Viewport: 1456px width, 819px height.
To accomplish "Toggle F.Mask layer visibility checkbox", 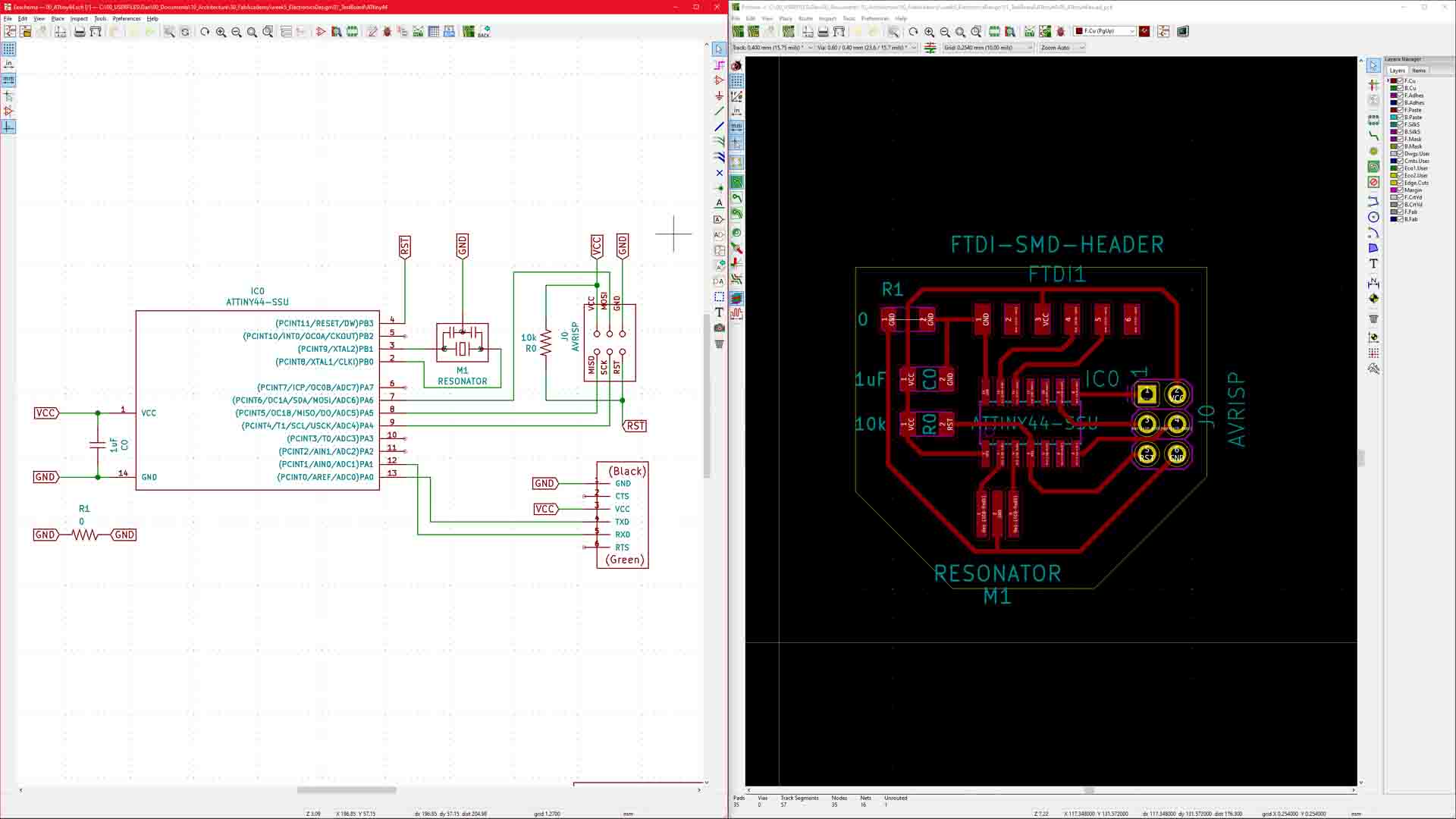I will point(1401,139).
